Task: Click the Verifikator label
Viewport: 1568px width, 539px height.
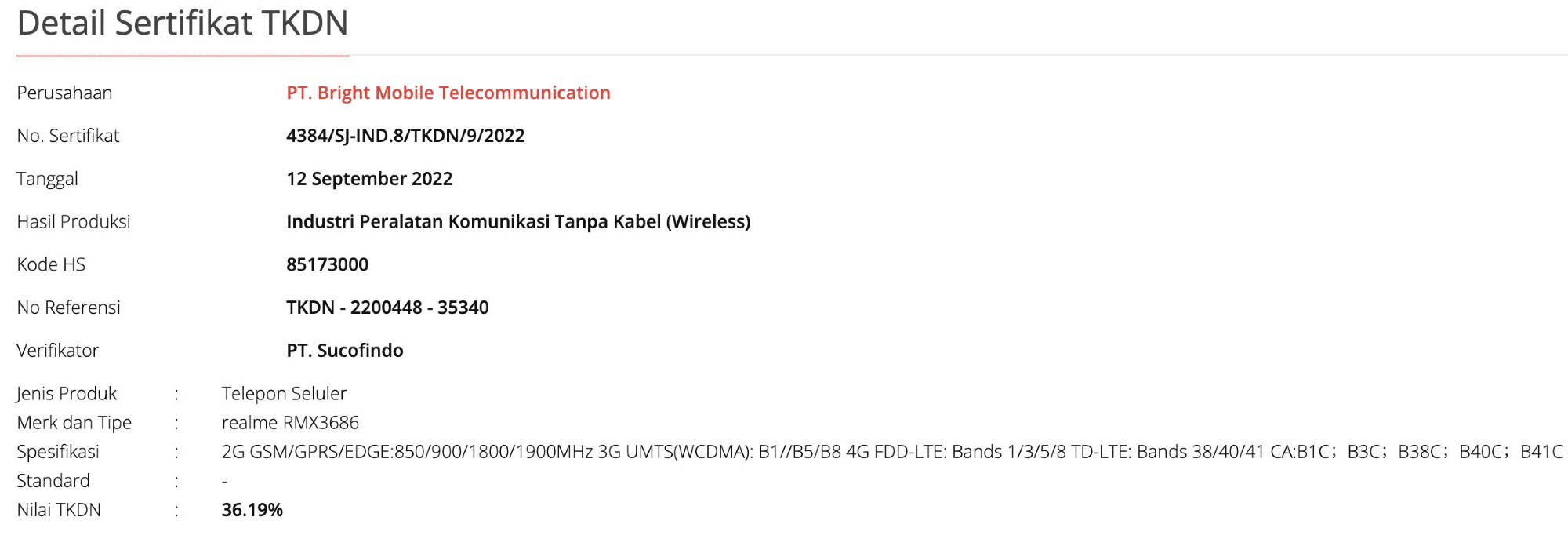Action: pyautogui.click(x=57, y=351)
